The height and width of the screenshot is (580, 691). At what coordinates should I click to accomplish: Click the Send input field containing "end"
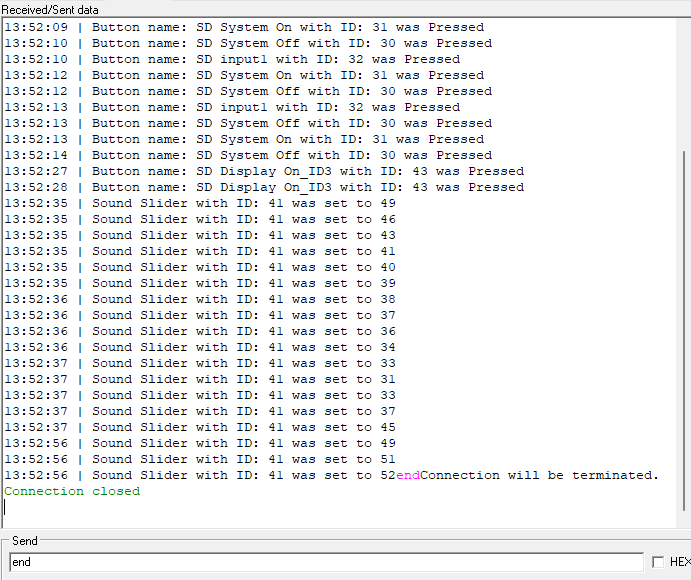(325, 562)
